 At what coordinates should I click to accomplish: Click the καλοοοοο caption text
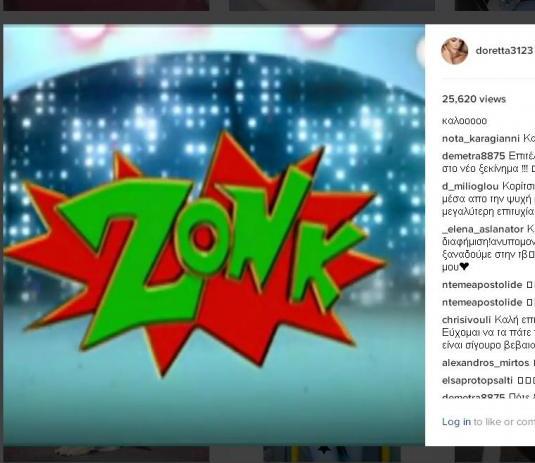[x=464, y=121]
